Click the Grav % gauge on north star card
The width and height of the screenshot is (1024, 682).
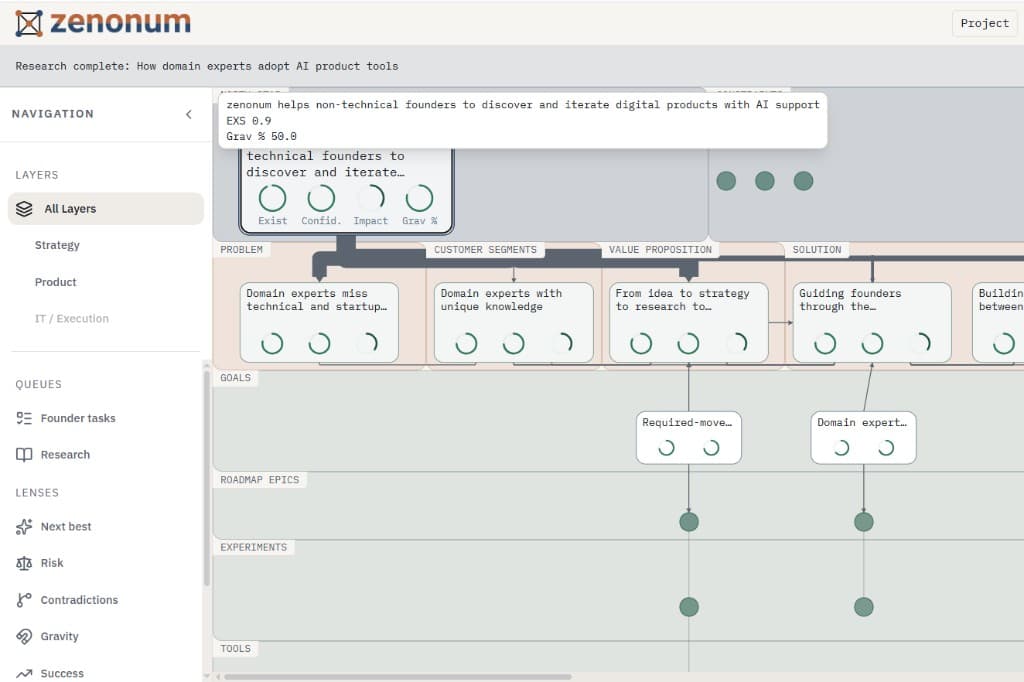419,199
